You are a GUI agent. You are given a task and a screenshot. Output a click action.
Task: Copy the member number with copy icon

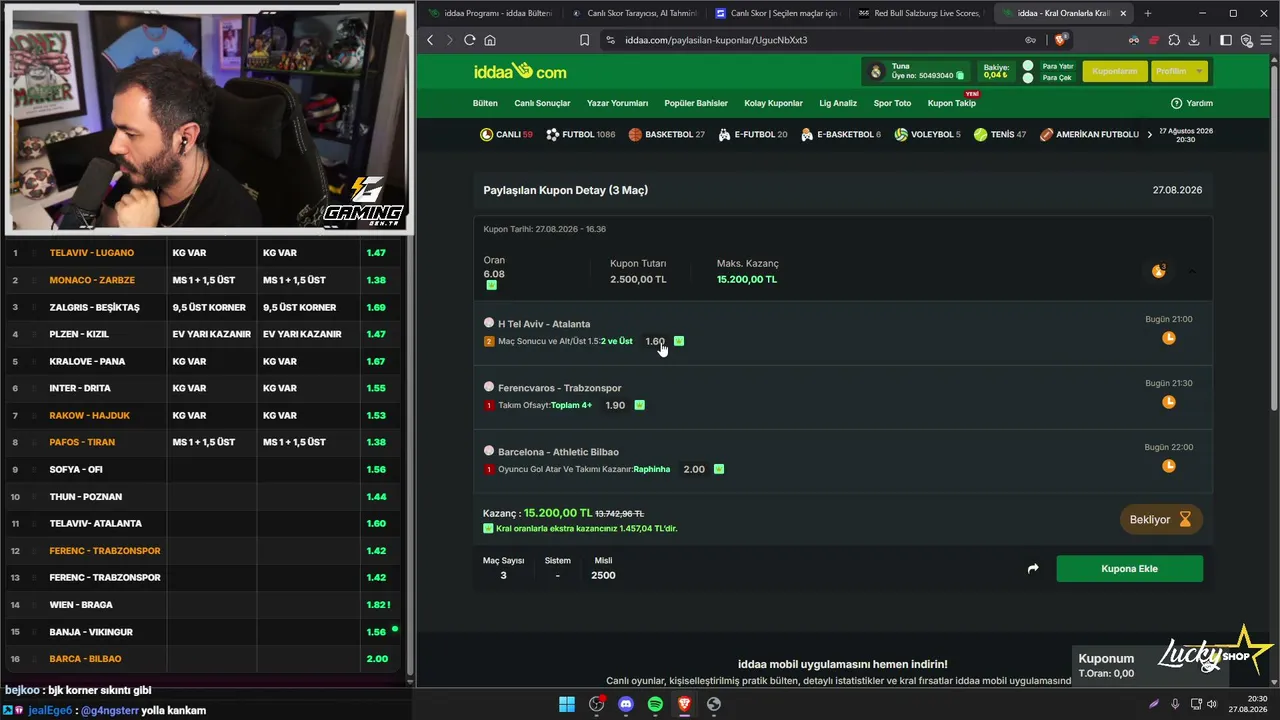point(960,76)
